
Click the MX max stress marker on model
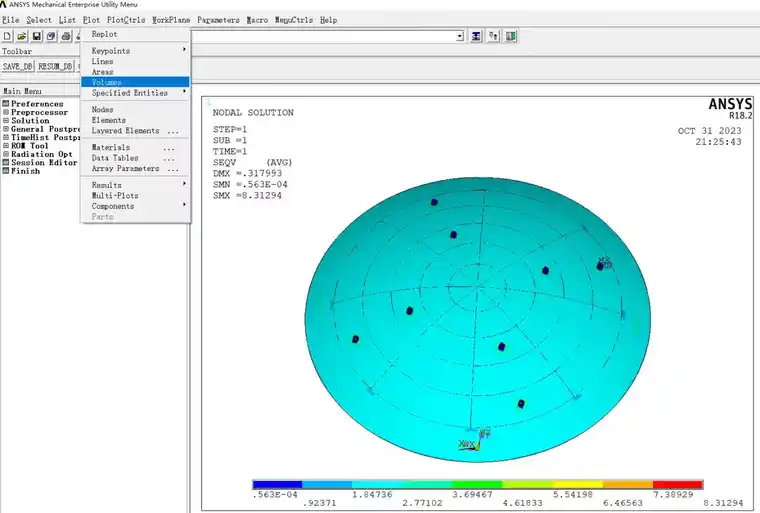click(x=604, y=263)
